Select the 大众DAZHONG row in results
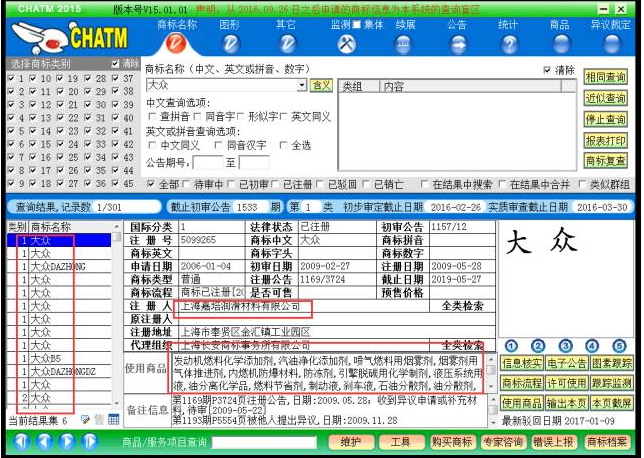 pyautogui.click(x=57, y=267)
